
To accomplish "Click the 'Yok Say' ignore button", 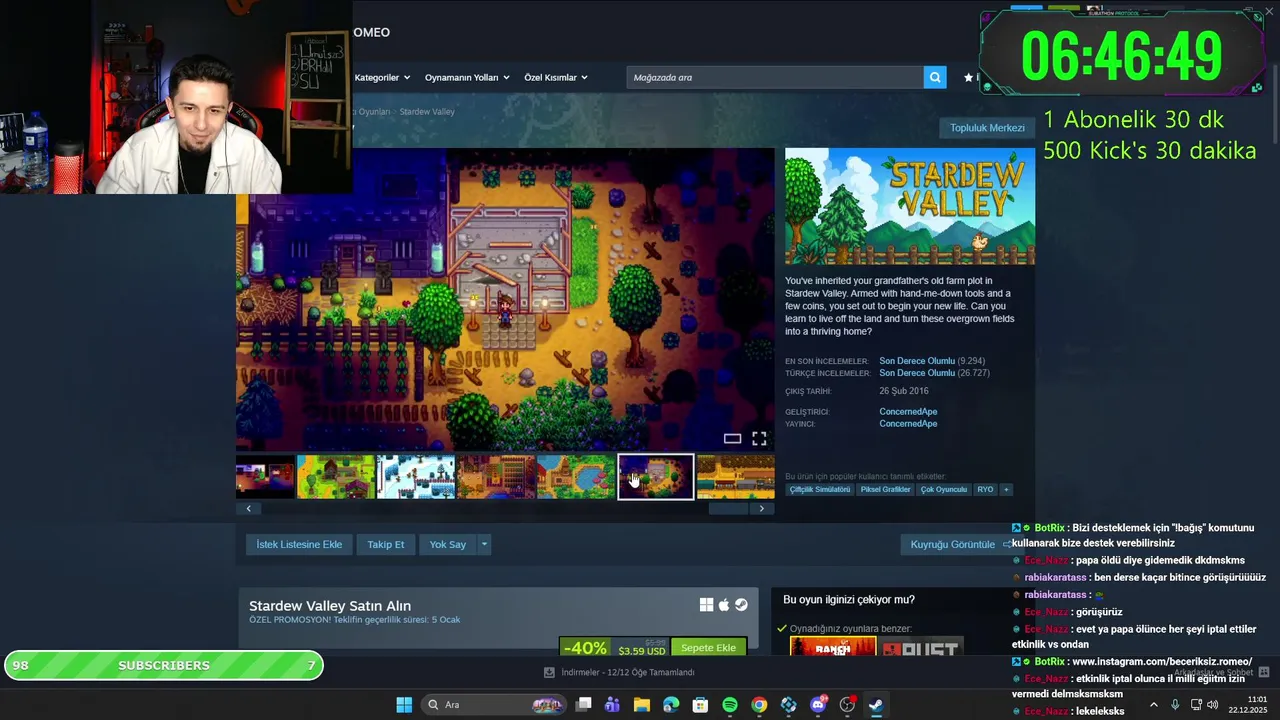I will click(448, 544).
